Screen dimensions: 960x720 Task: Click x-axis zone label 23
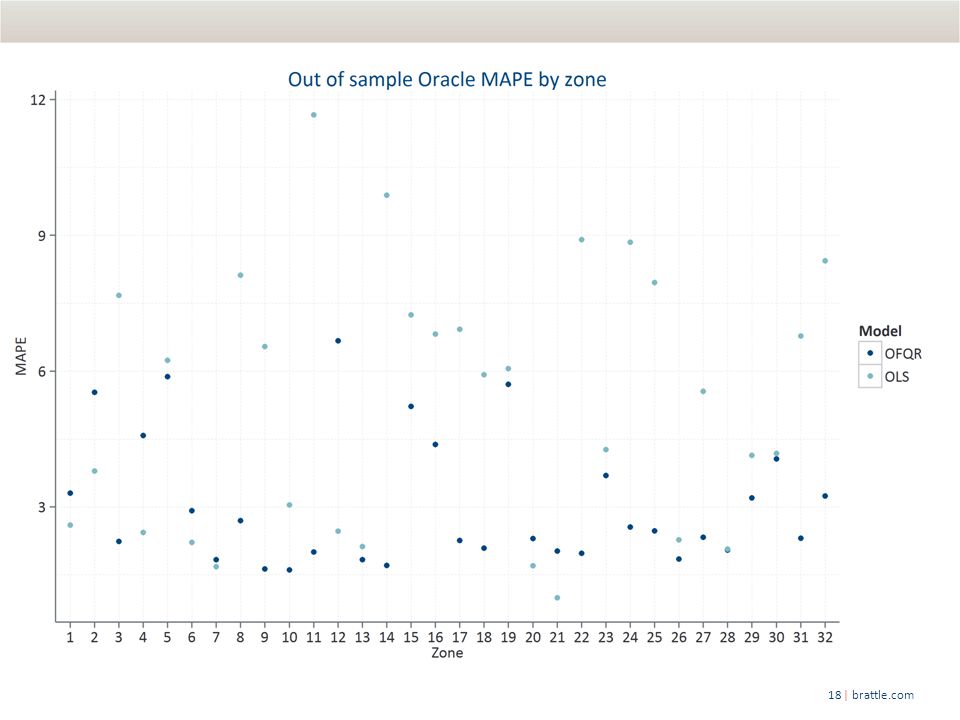[606, 637]
